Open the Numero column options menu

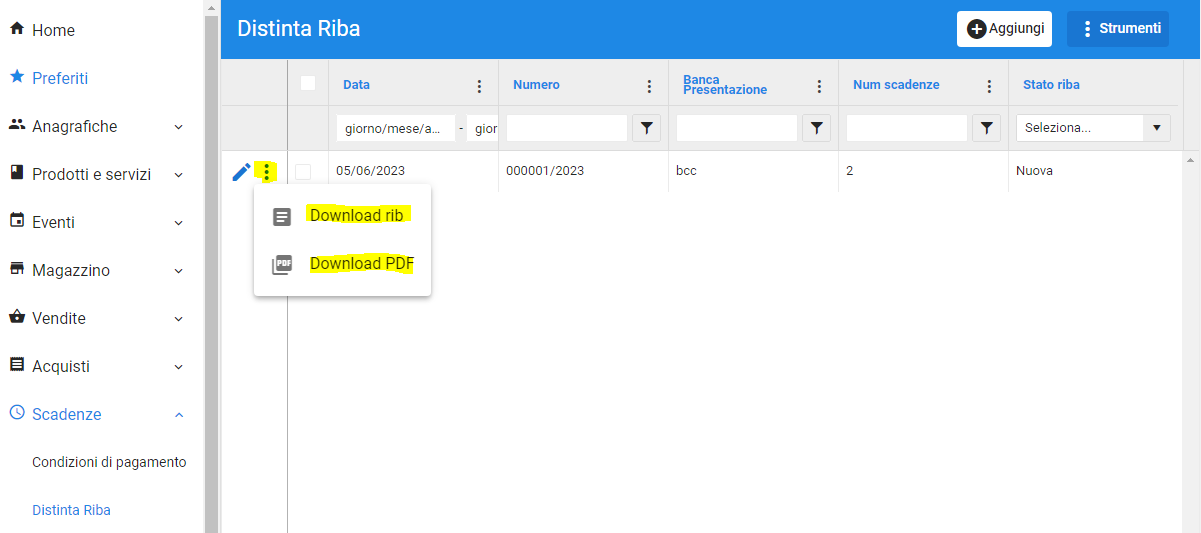tap(649, 86)
